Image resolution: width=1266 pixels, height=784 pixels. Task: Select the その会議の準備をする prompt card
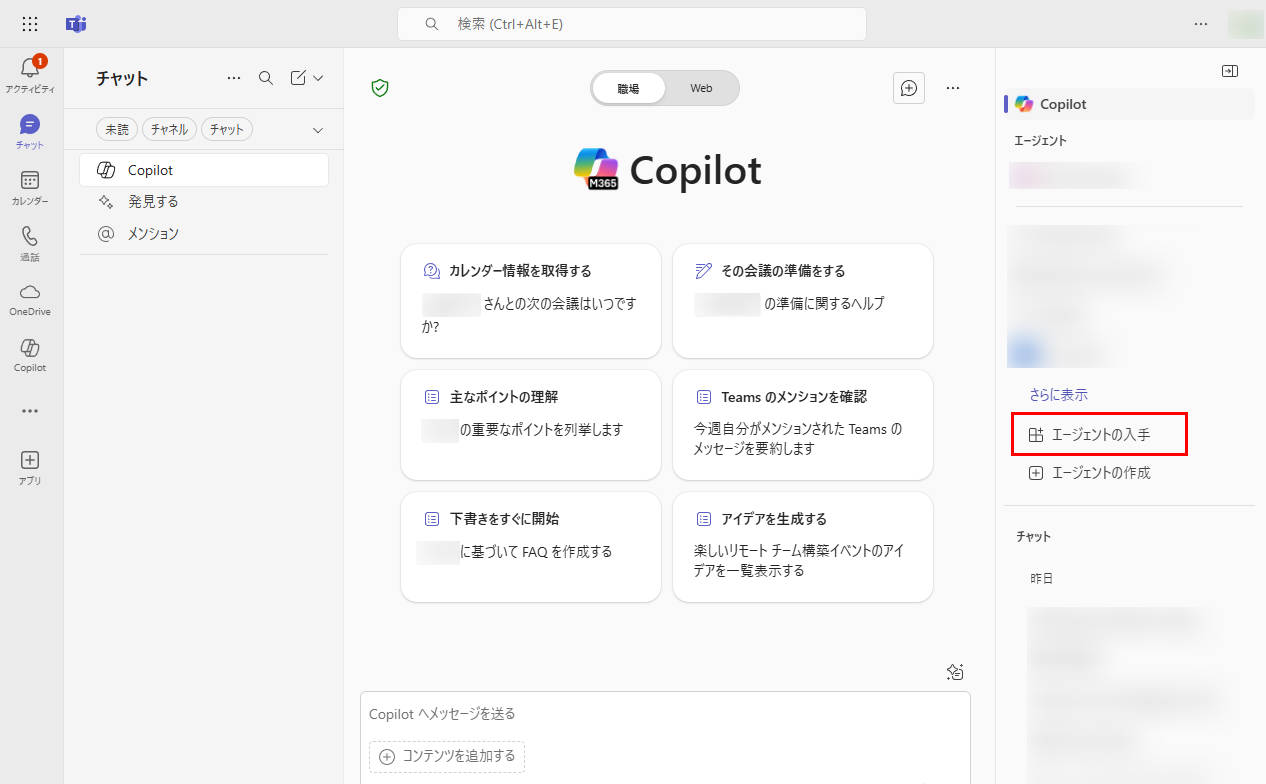click(803, 301)
